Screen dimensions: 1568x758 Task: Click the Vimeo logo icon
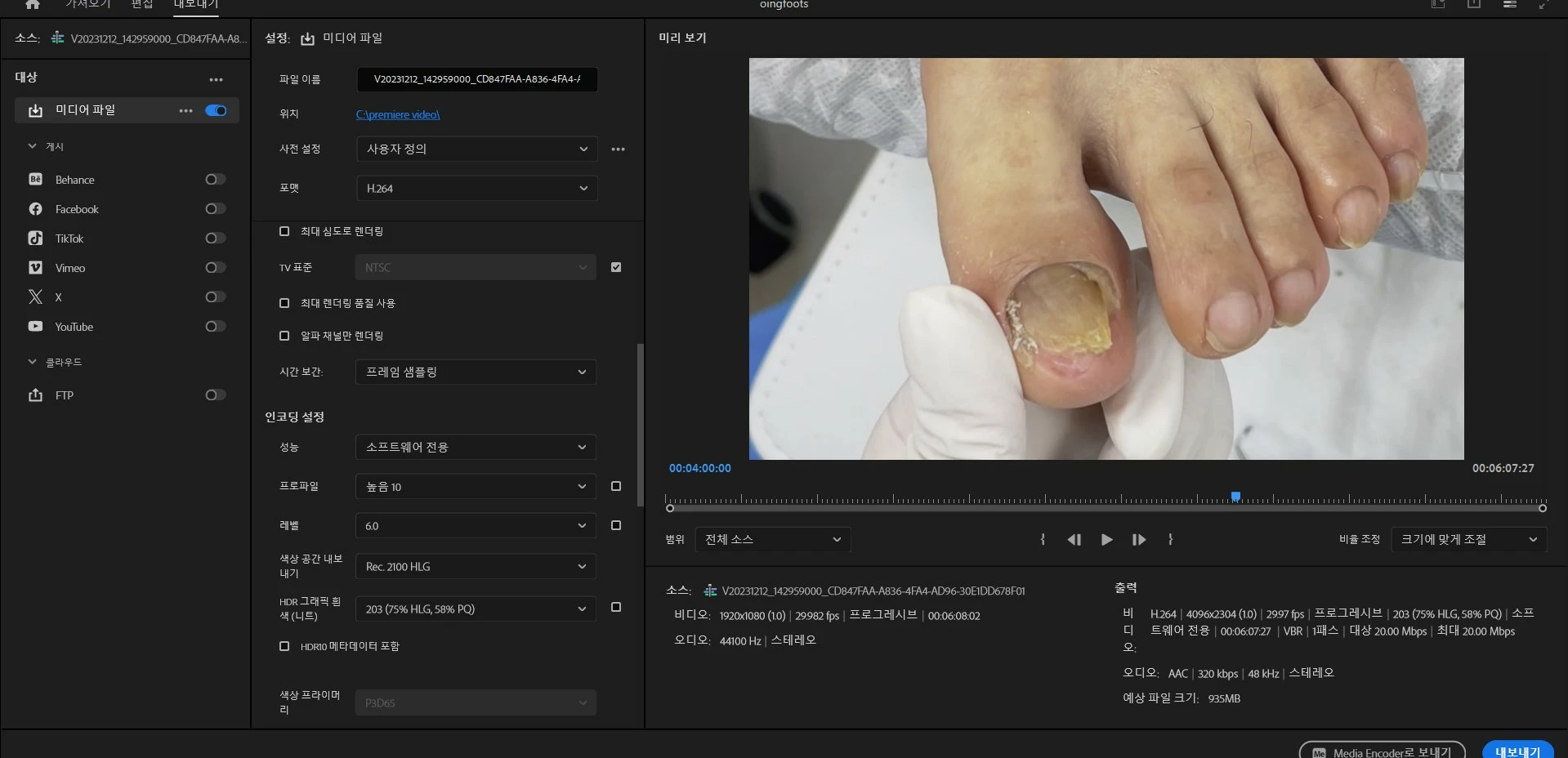click(35, 267)
